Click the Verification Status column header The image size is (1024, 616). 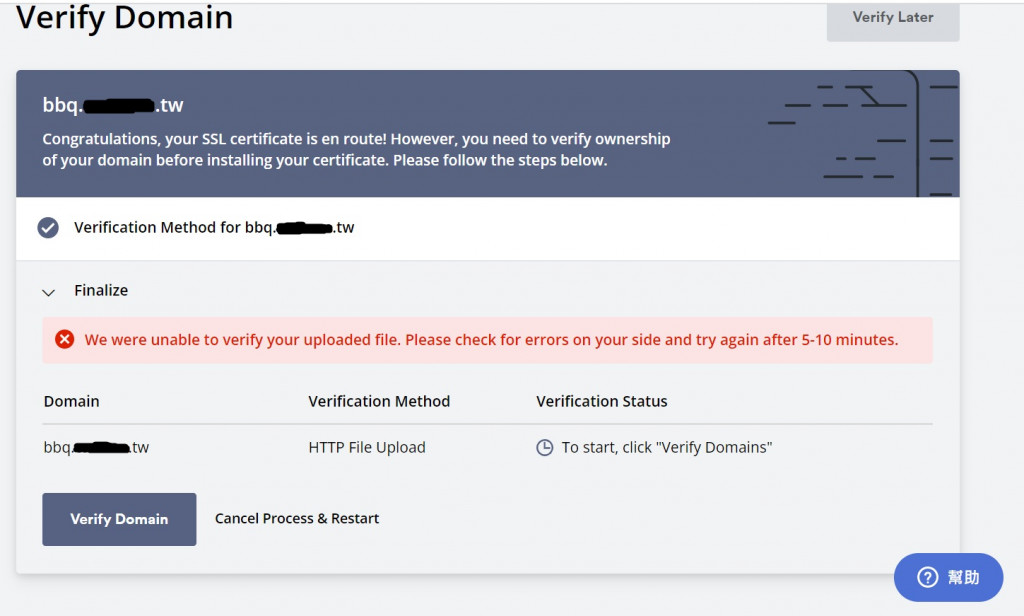(601, 401)
